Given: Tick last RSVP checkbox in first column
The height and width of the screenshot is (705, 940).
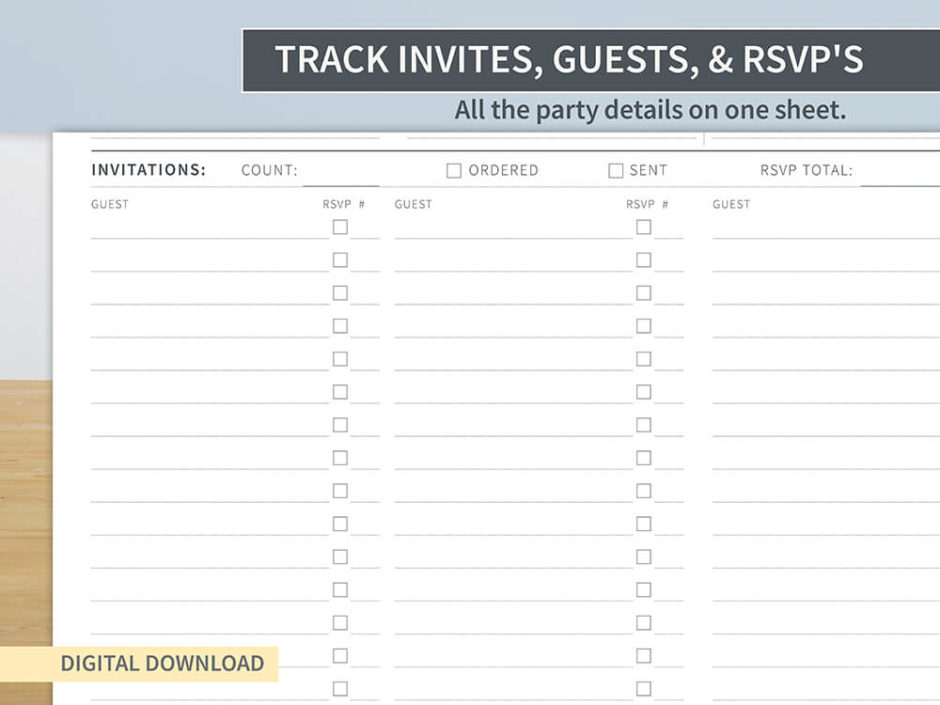Looking at the screenshot, I should 340,688.
